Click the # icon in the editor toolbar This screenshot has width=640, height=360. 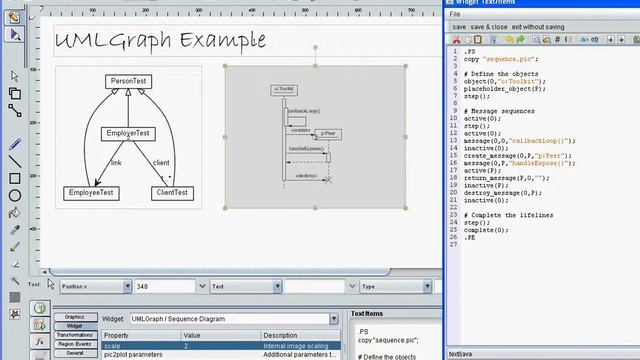(557, 40)
